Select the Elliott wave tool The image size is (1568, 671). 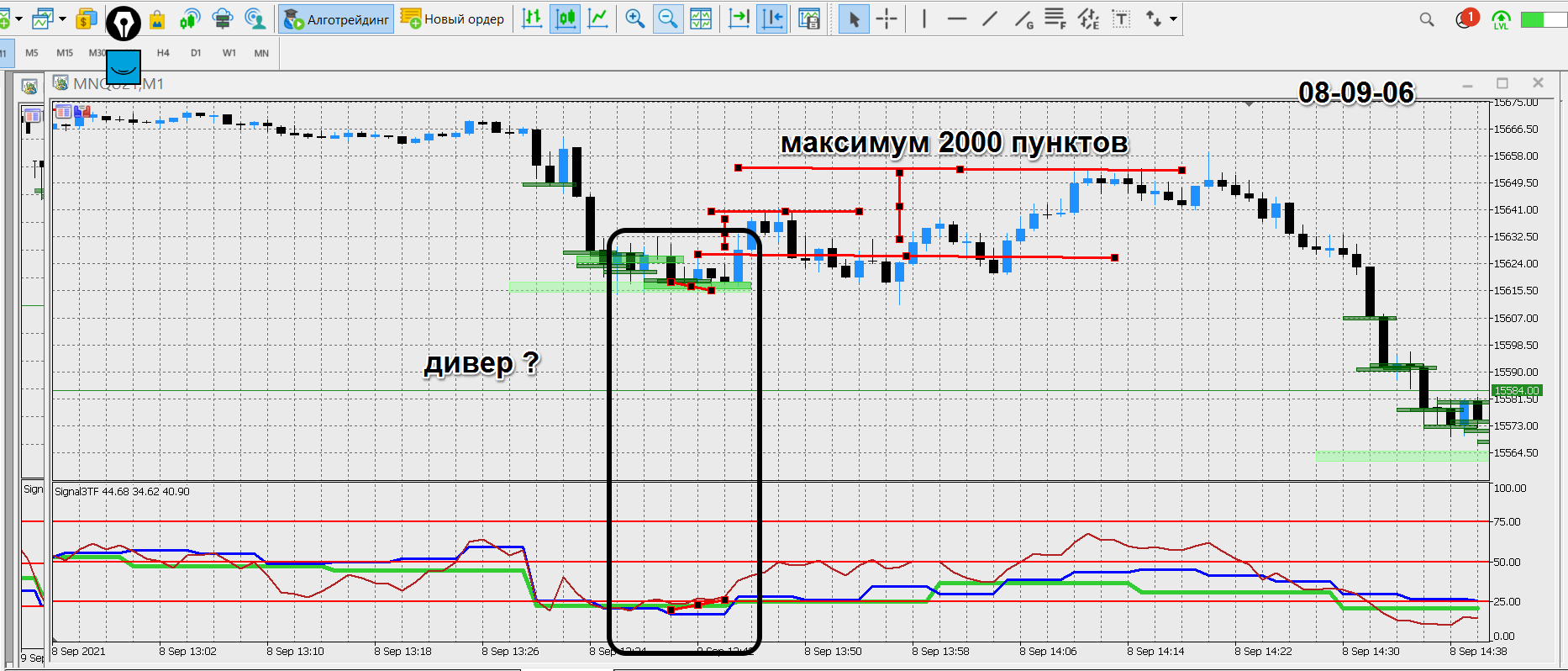pos(1088,18)
